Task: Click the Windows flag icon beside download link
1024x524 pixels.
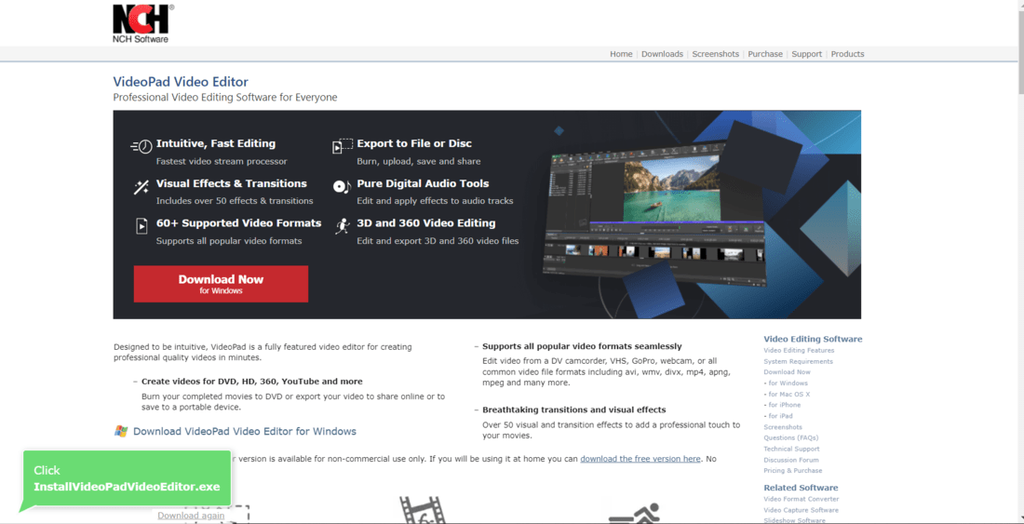Action: (121, 431)
